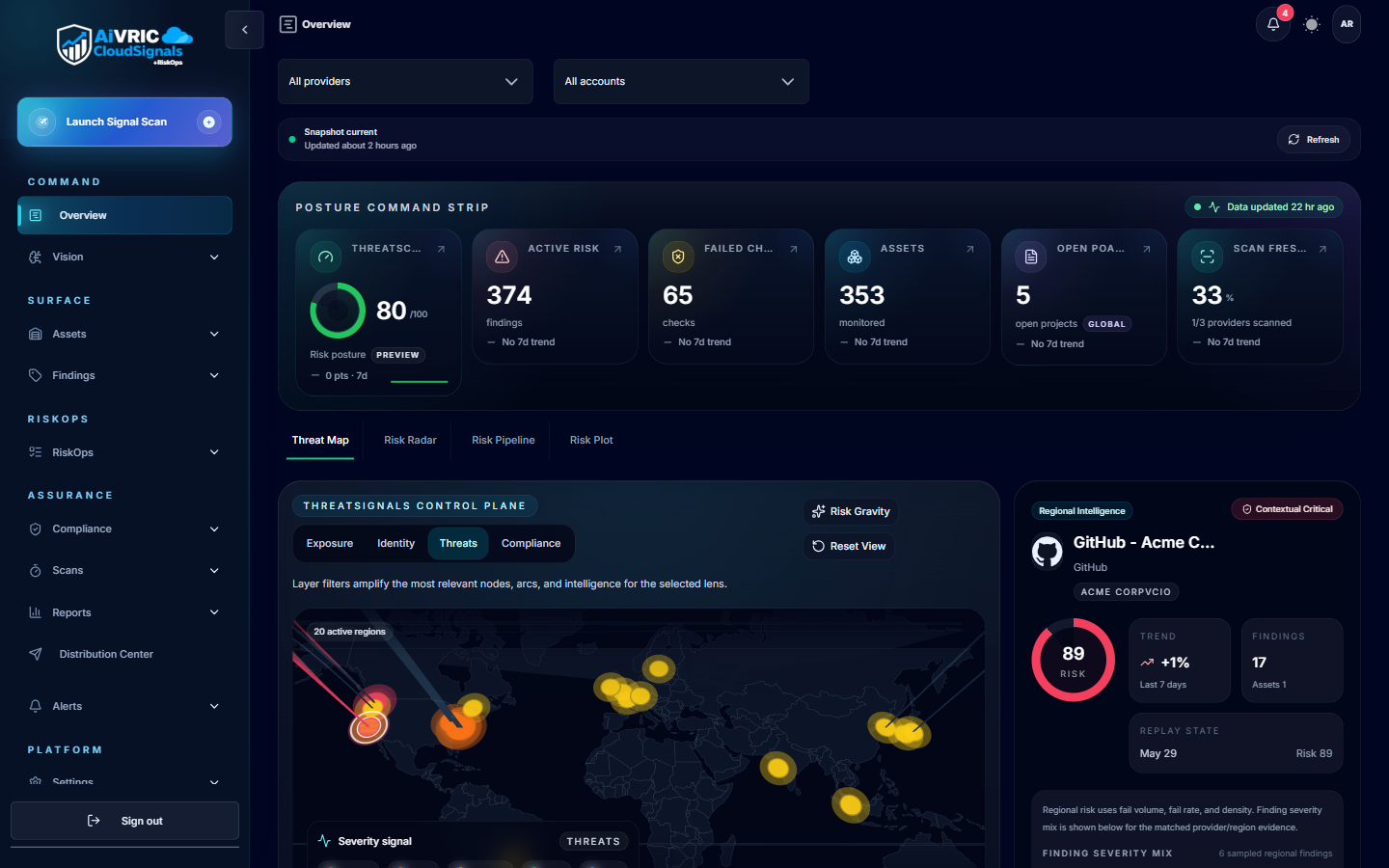
Task: Open the Active Risk card arrow icon
Action: 617,249
